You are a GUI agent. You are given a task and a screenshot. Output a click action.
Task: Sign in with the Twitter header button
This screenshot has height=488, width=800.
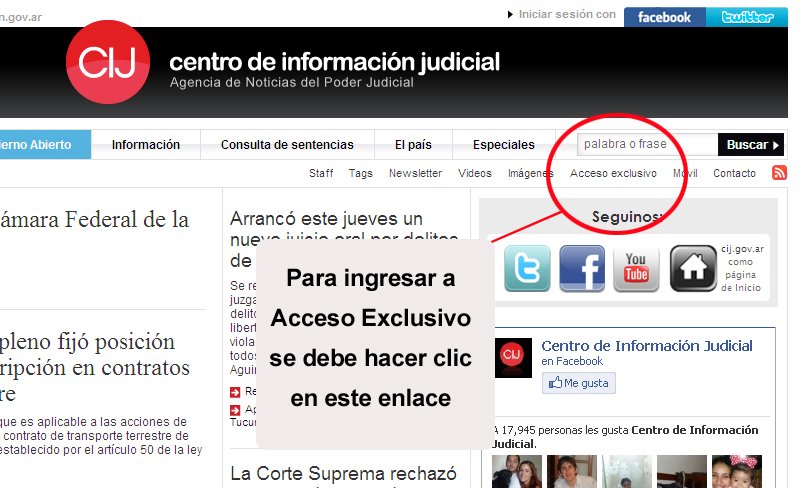(x=747, y=17)
